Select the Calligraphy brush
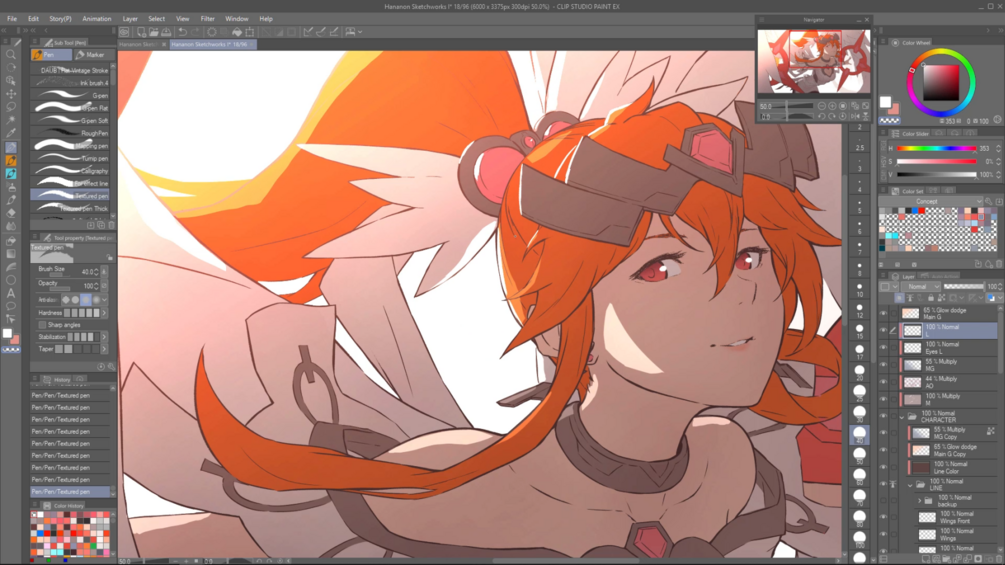The height and width of the screenshot is (565, 1005). tap(71, 171)
